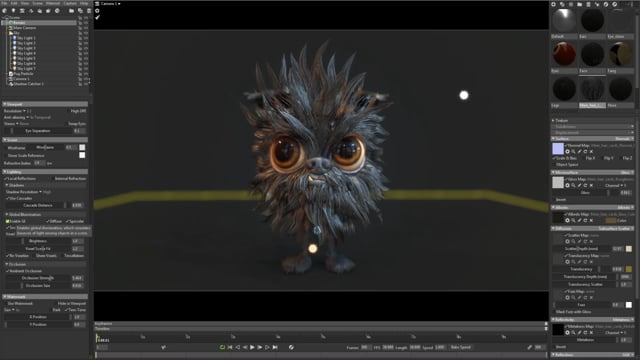Toggle Use Watermark checkbox
The width and height of the screenshot is (640, 360).
tap(6, 303)
